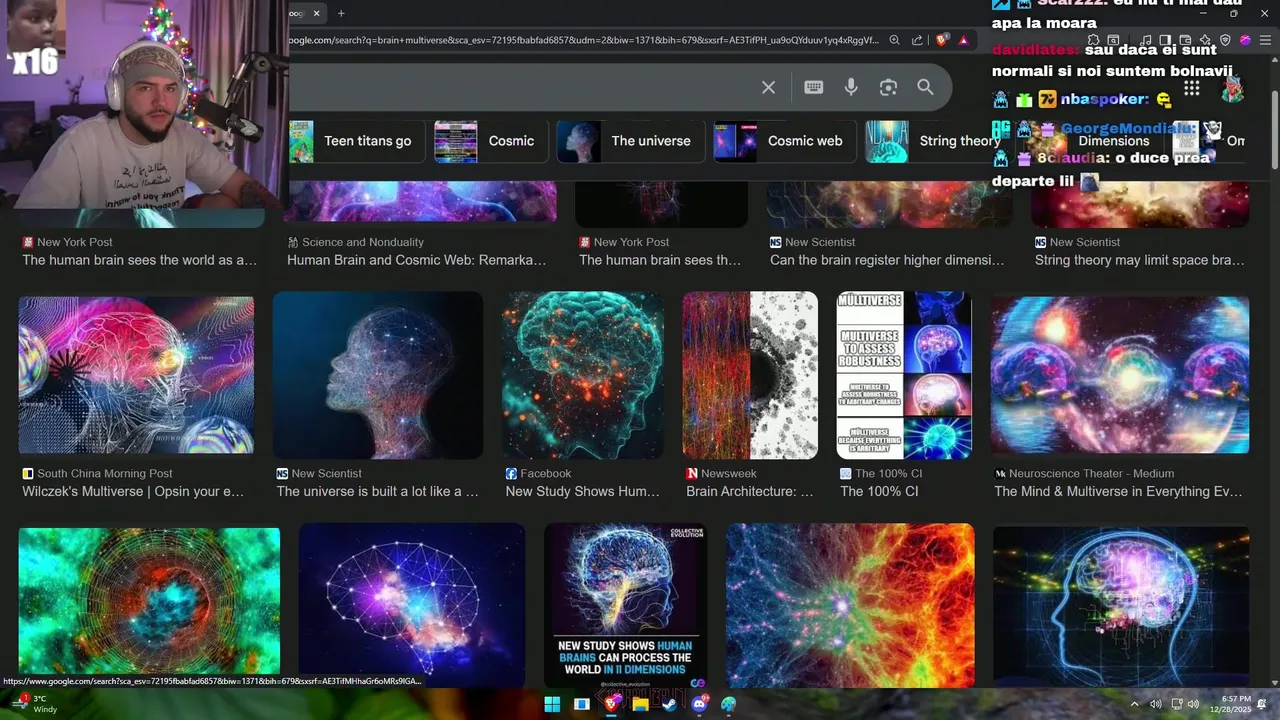Screen dimensions: 1280x720
Task: Search by image with the camera icon
Action: [888, 88]
